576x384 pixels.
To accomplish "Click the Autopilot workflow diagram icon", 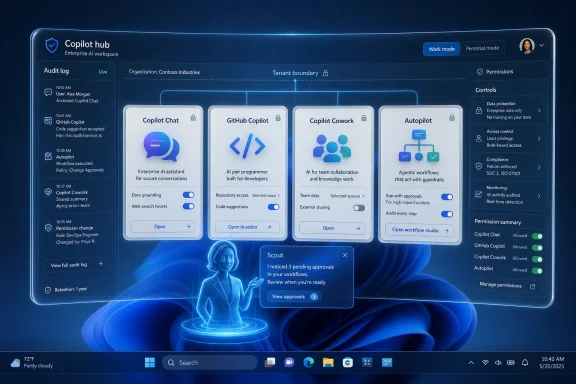I will 419,146.
